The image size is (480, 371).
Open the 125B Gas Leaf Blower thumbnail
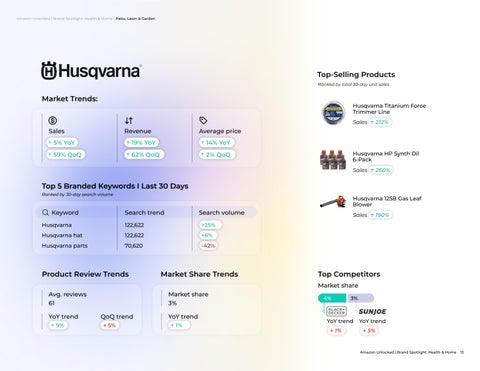point(333,202)
